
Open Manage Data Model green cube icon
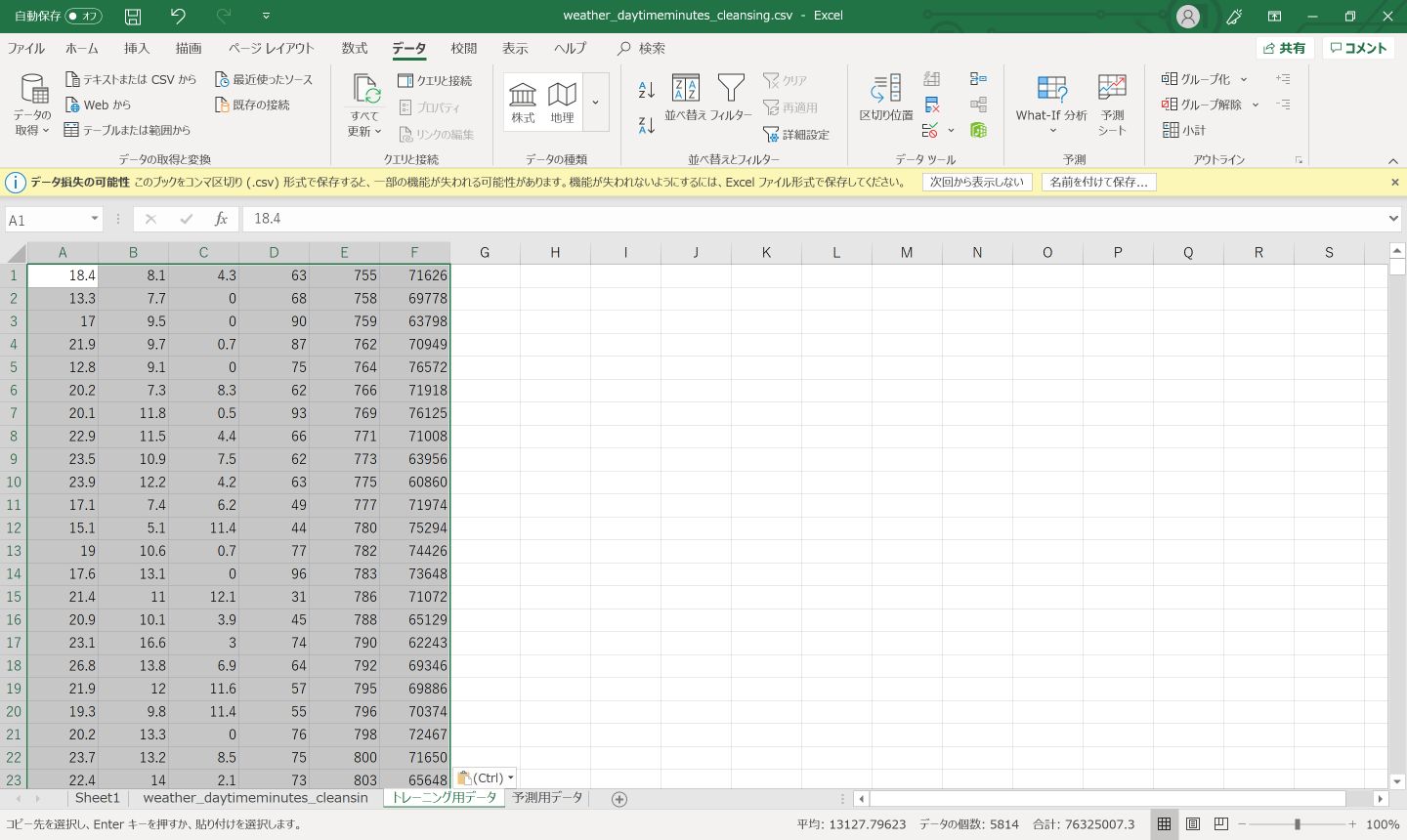[x=978, y=130]
